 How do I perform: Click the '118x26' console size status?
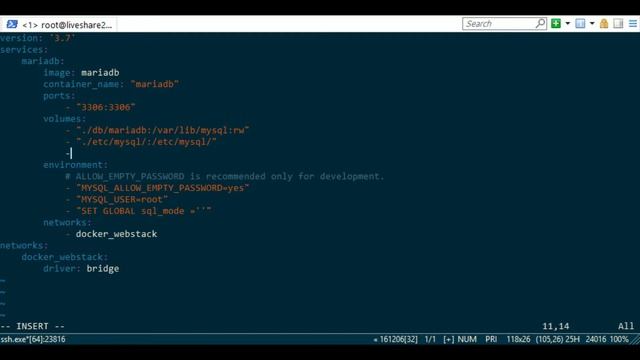[518, 339]
